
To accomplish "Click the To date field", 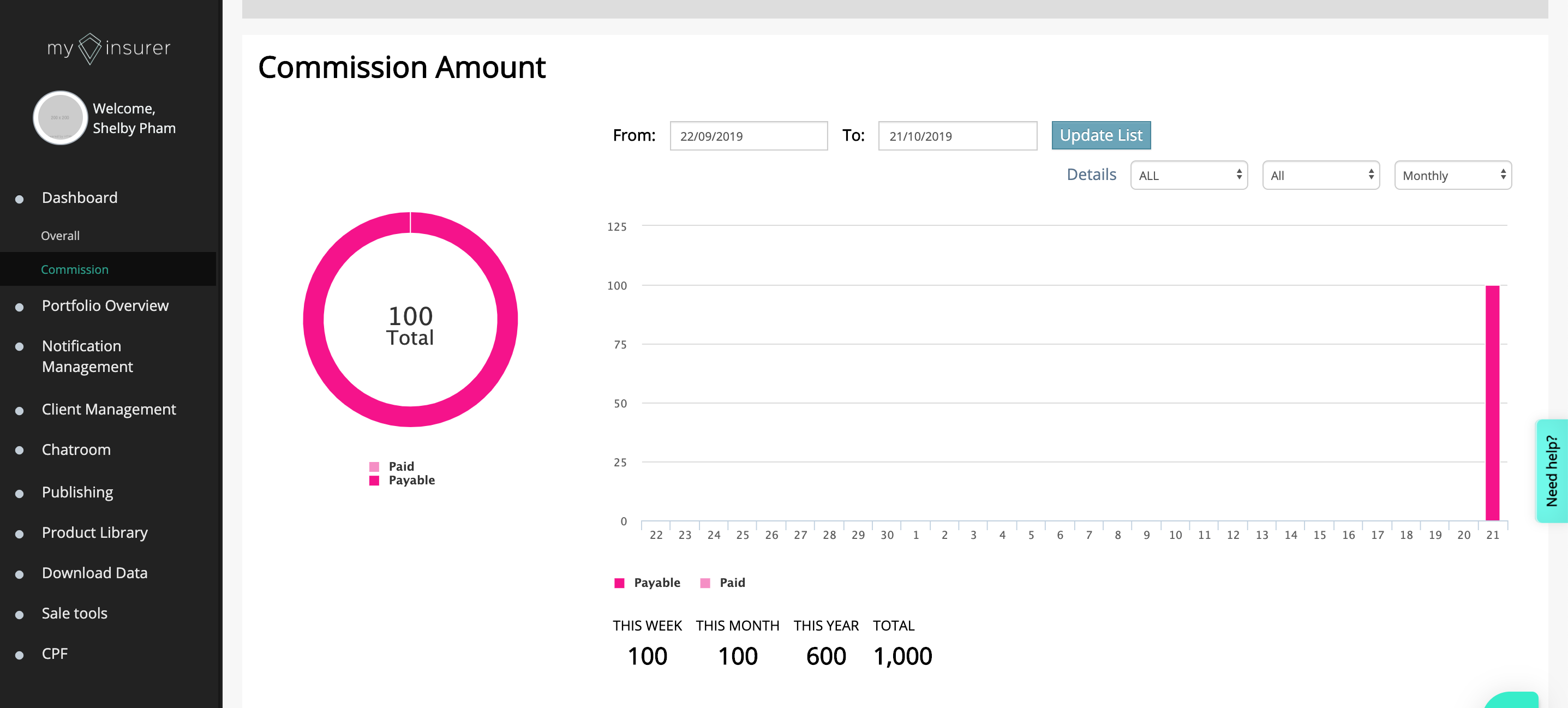I will (957, 136).
